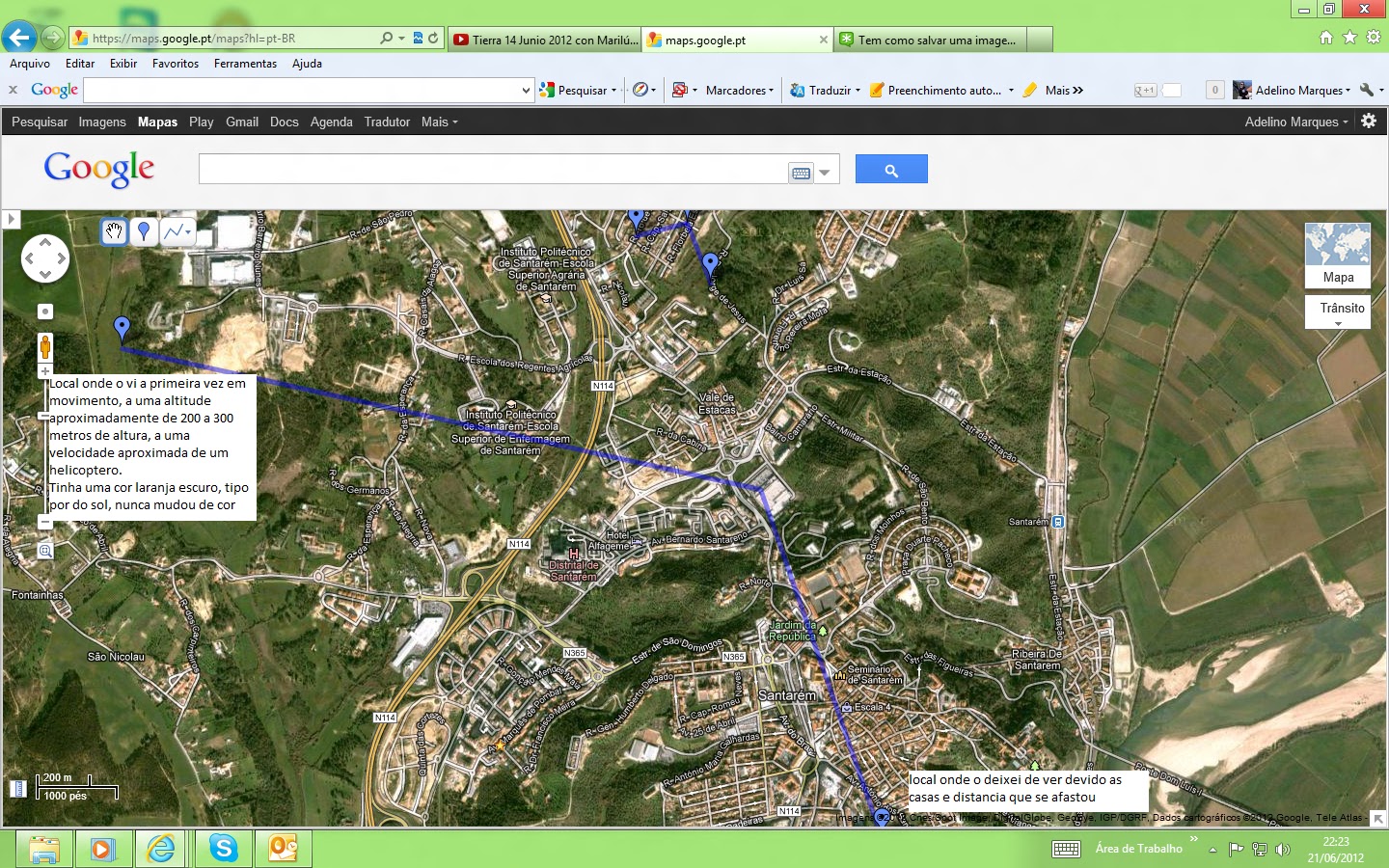Open the Trânsito layer dropdown
Image resolution: width=1389 pixels, height=868 pixels.
tap(1338, 312)
